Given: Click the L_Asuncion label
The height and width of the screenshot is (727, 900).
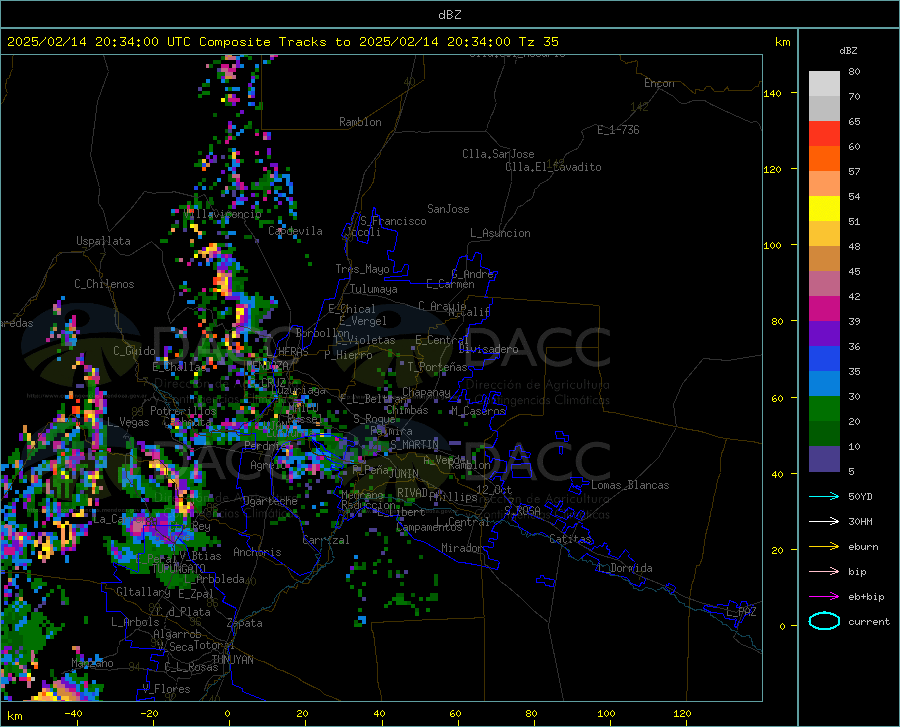Looking at the screenshot, I should pos(500,233).
